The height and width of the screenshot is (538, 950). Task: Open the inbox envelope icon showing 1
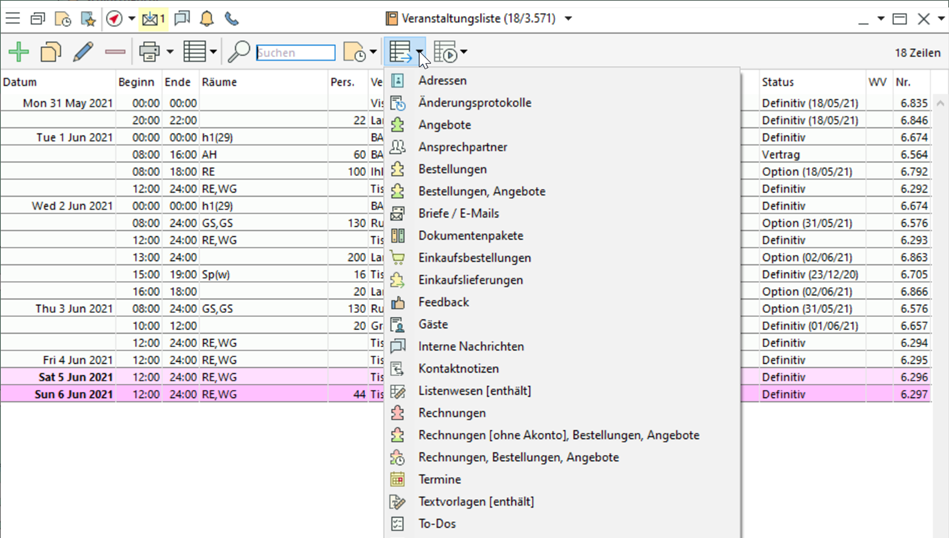click(152, 18)
